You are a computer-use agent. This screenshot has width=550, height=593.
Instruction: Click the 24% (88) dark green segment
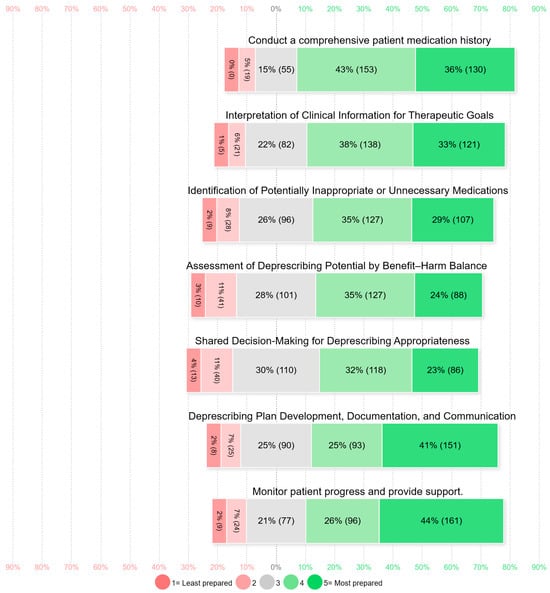[448, 295]
